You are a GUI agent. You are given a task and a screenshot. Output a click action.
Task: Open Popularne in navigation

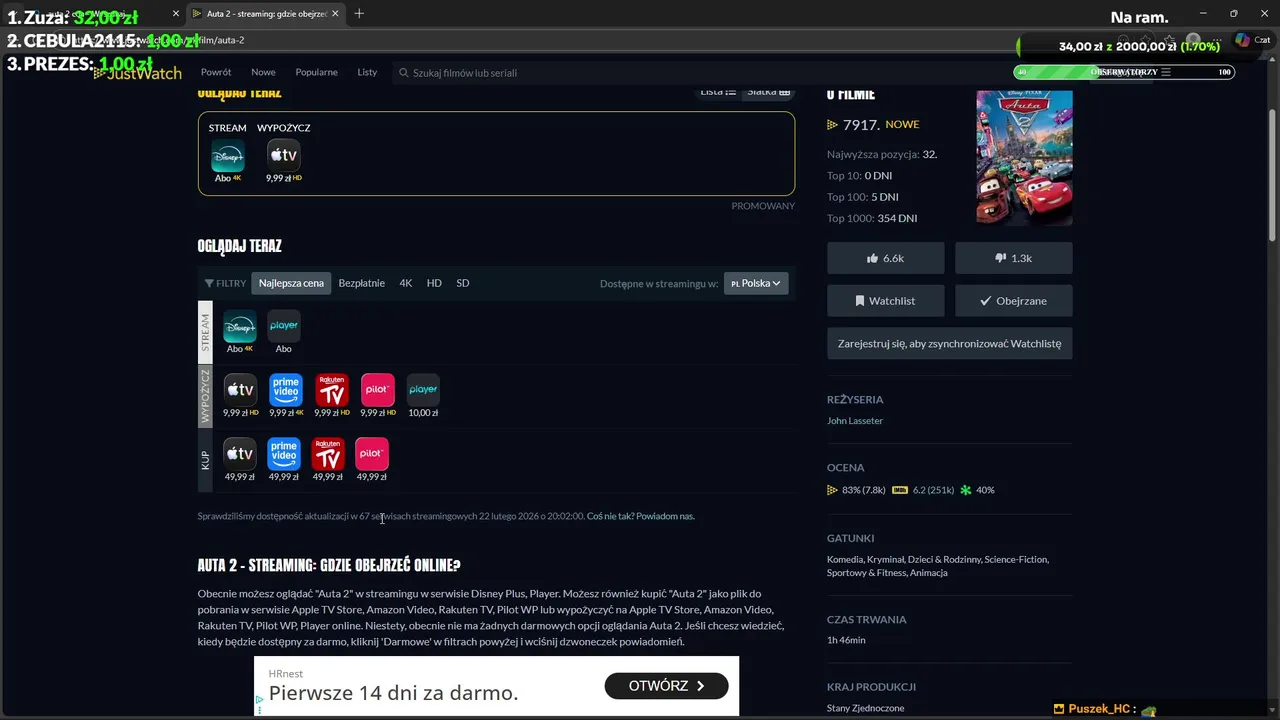pos(316,72)
